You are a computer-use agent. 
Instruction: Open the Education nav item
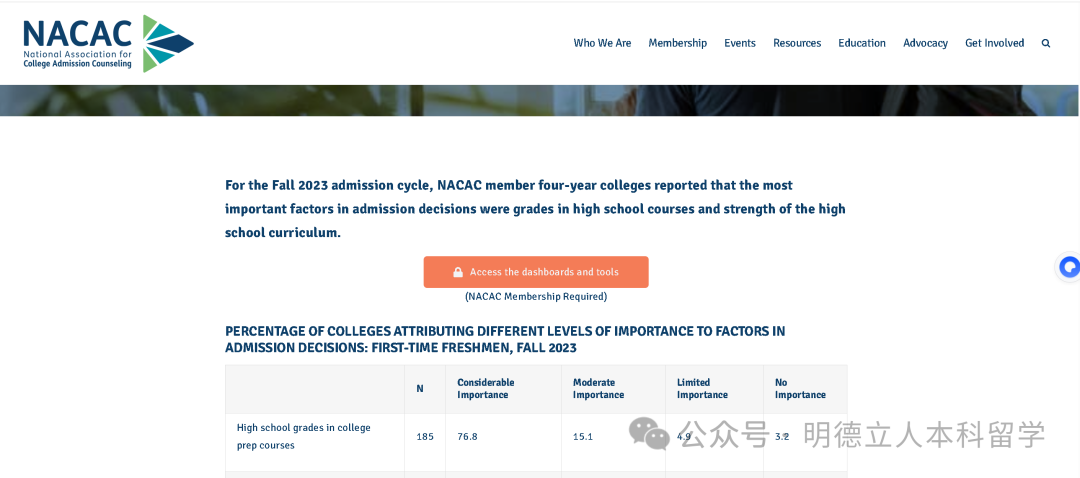862,43
